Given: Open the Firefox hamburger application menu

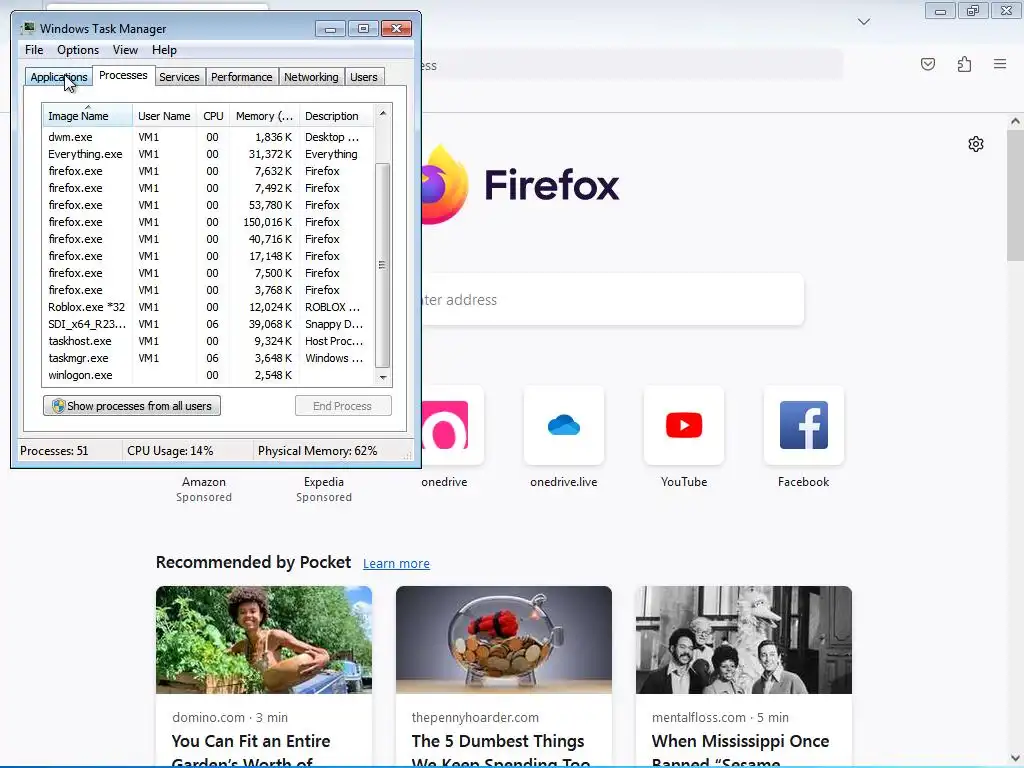Looking at the screenshot, I should coord(1000,64).
